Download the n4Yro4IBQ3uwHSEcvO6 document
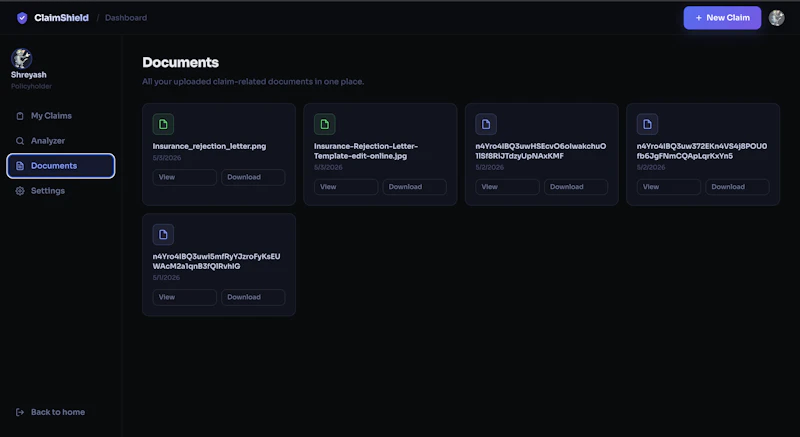Screen dimensions: 800x437 coord(576,187)
